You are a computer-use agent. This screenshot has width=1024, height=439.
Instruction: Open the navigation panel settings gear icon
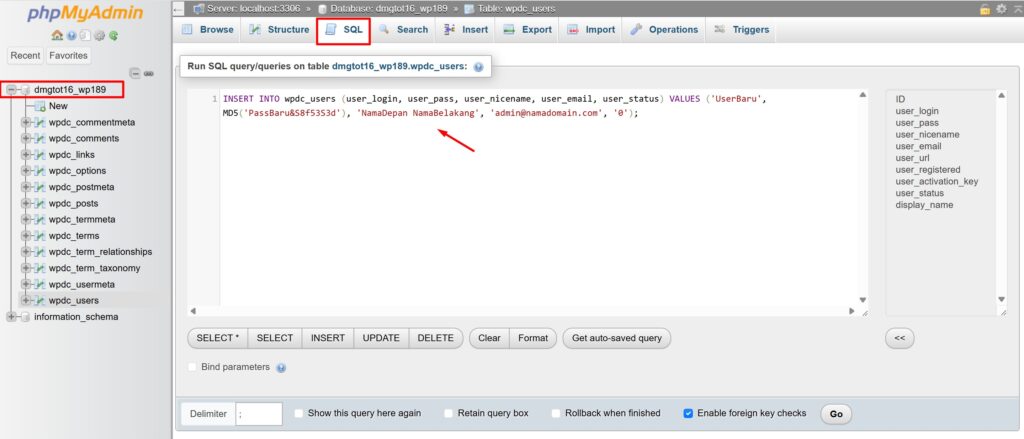[x=99, y=35]
